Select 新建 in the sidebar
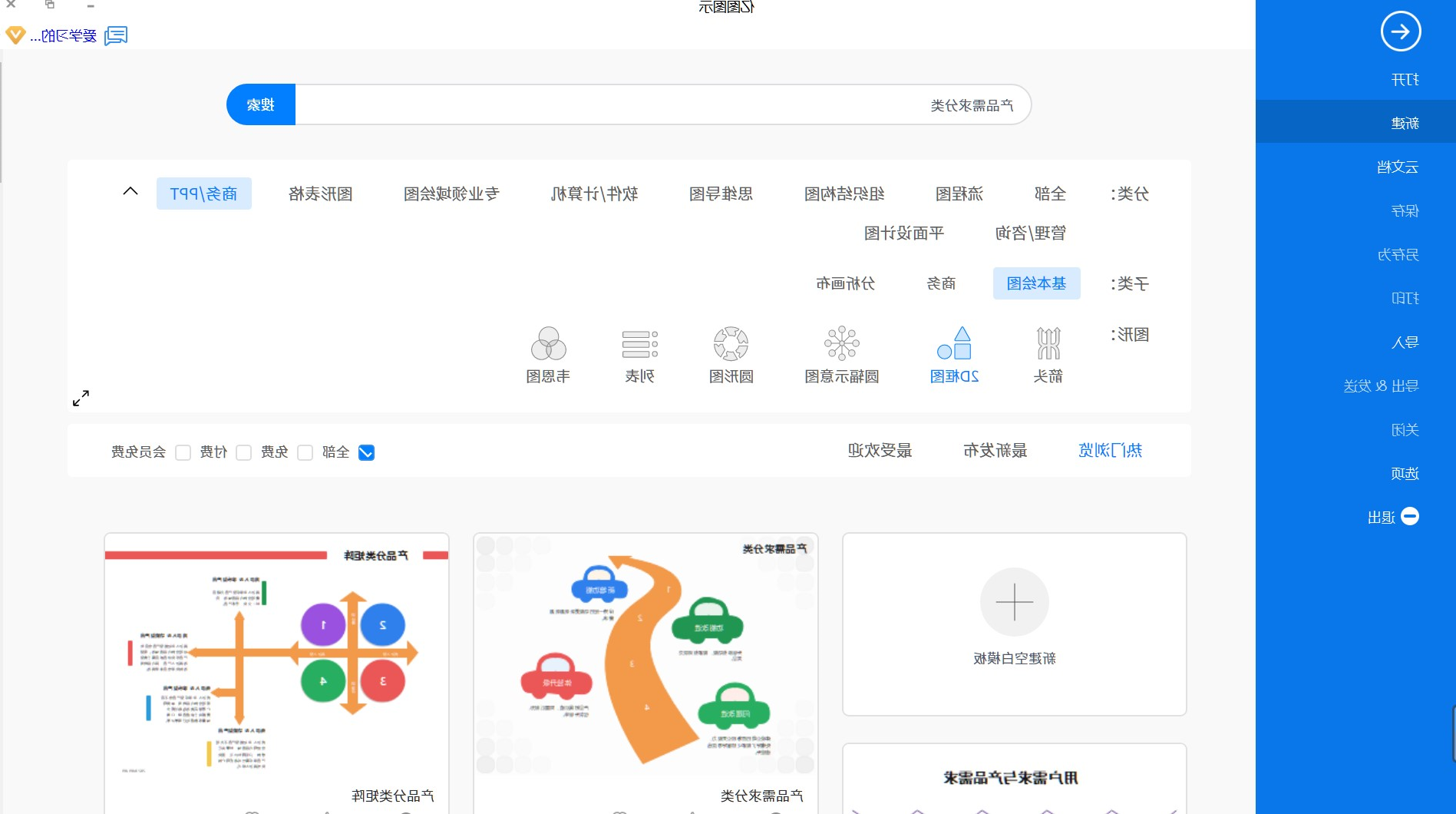This screenshot has height=814, width=1456. tap(1405, 123)
